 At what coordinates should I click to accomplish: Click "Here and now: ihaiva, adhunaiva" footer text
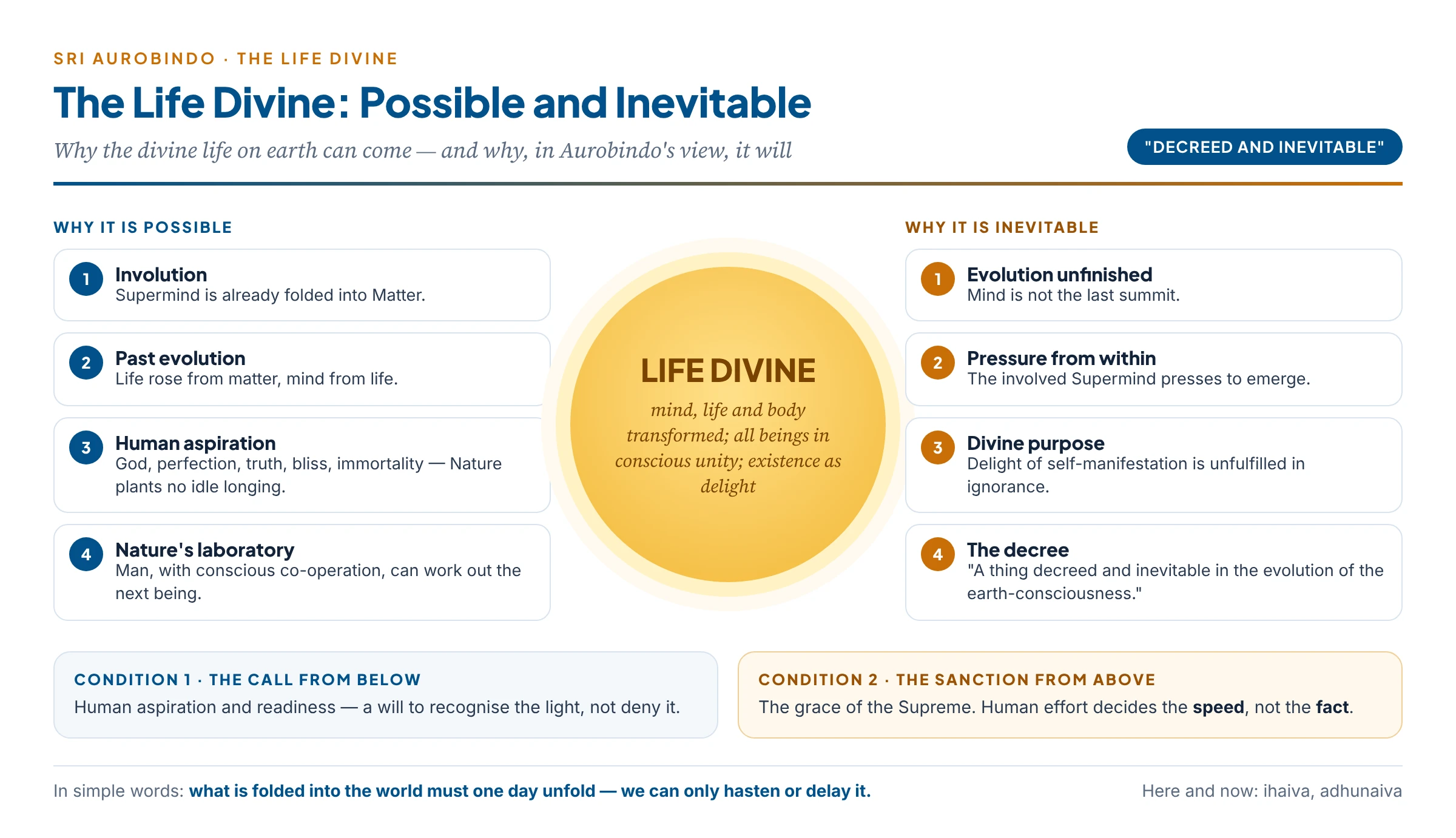point(1272,791)
